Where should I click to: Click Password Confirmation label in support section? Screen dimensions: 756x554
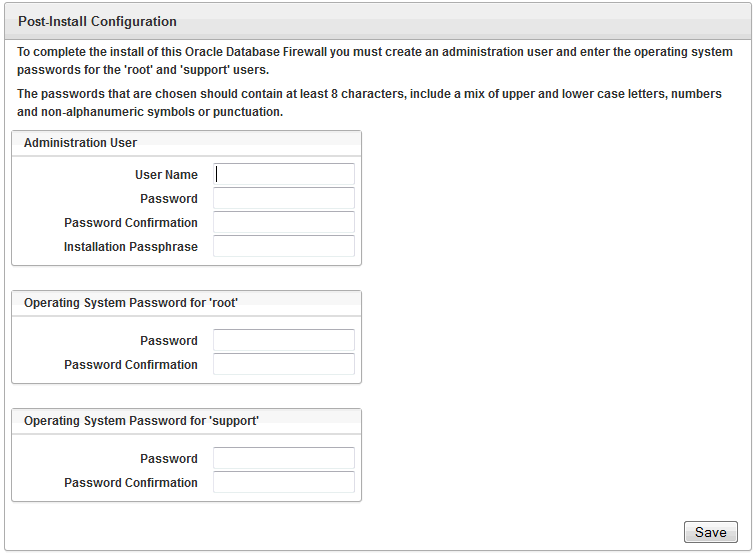[x=131, y=483]
